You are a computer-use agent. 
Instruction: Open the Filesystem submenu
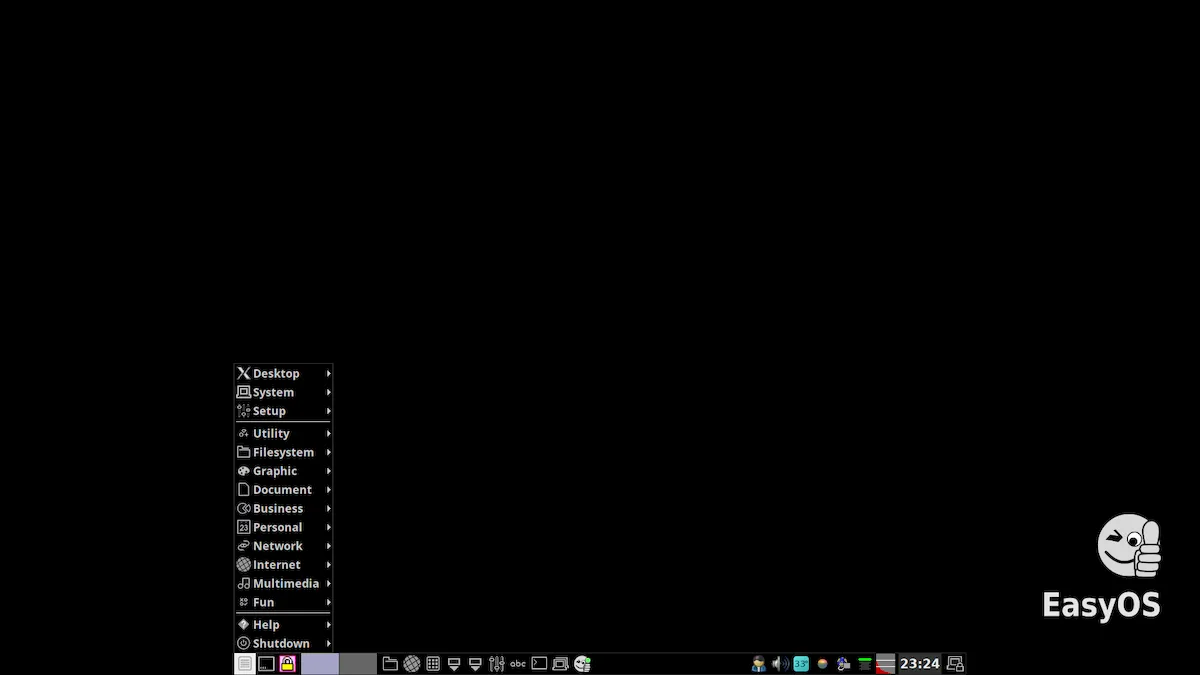[x=284, y=452]
